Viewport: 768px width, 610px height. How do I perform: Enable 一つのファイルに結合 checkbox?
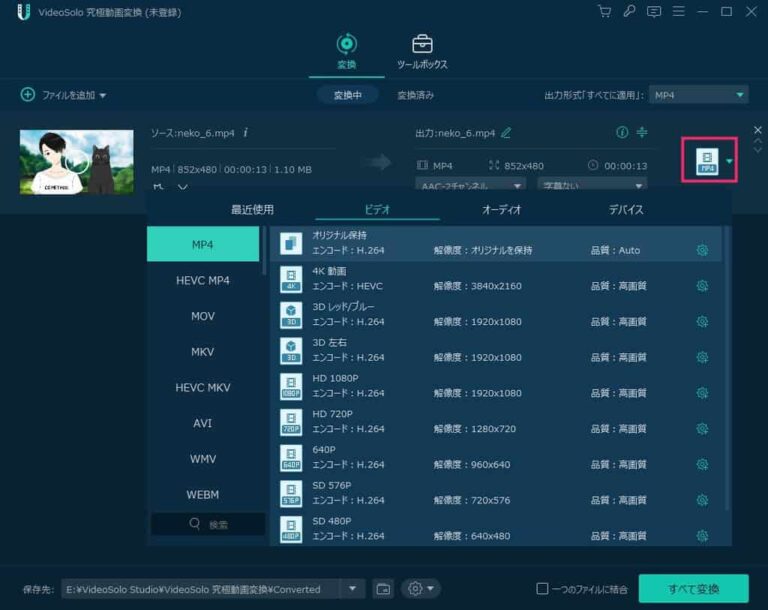point(542,589)
